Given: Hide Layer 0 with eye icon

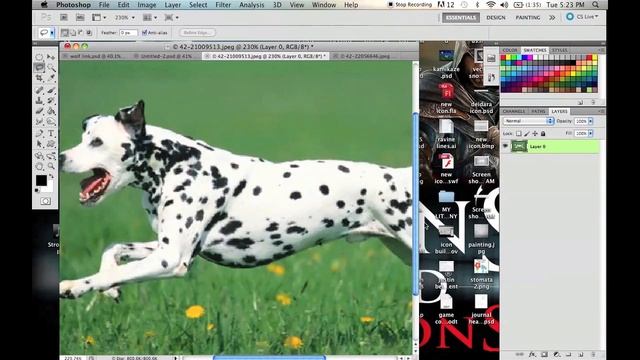Looking at the screenshot, I should point(505,146).
